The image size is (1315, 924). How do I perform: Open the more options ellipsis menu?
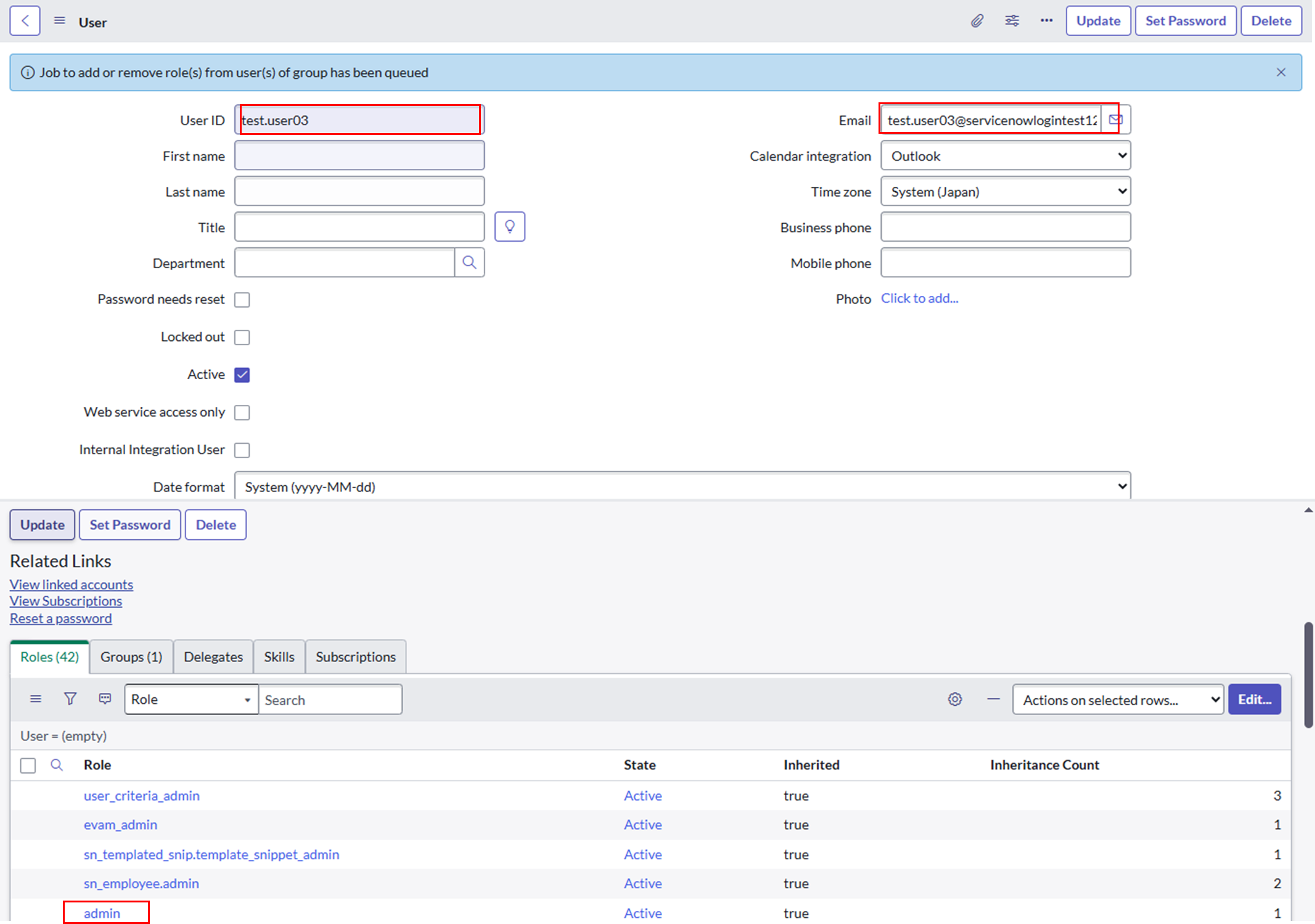(1046, 20)
